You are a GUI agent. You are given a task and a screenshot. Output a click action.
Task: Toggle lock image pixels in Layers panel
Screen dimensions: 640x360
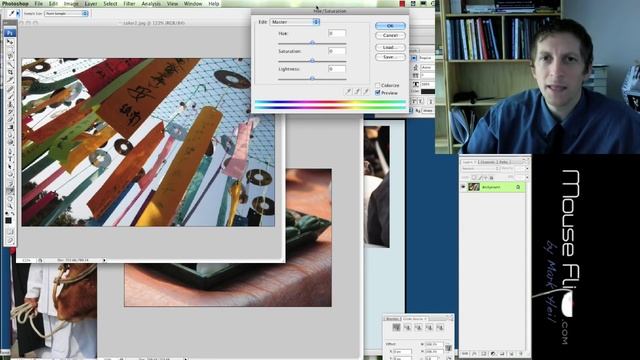point(480,178)
